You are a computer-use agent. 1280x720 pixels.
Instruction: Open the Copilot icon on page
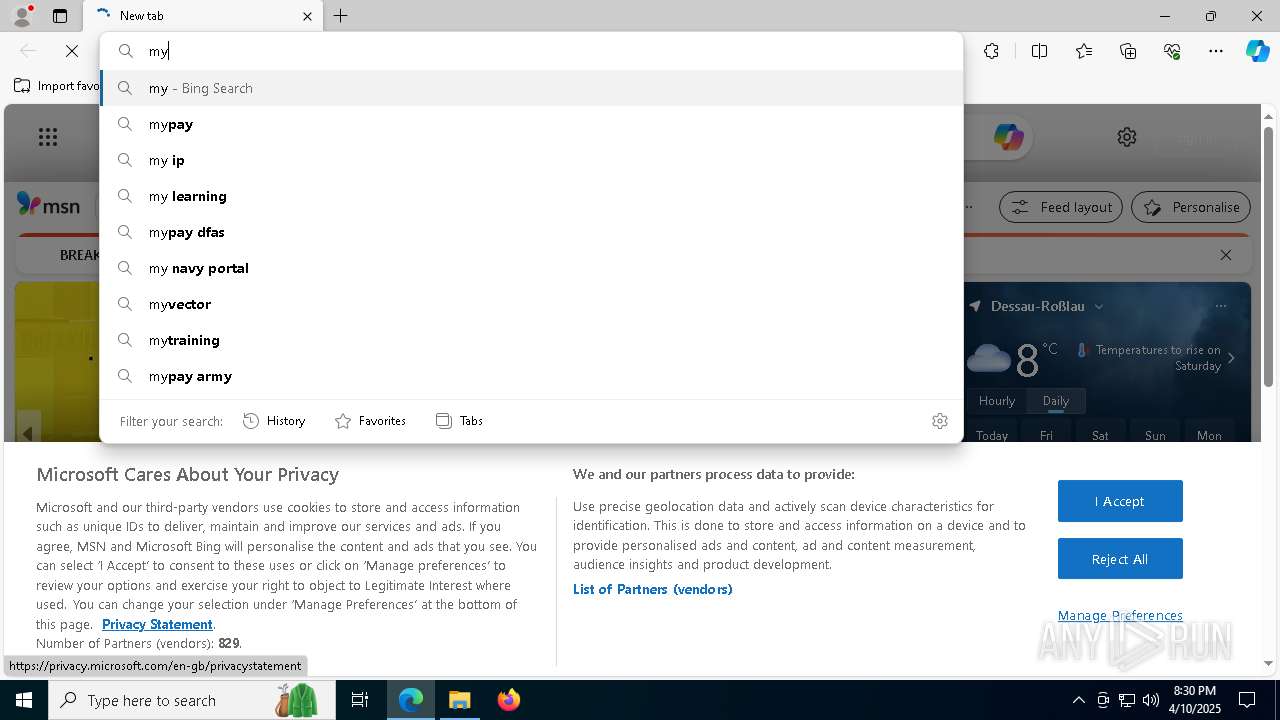point(1008,137)
